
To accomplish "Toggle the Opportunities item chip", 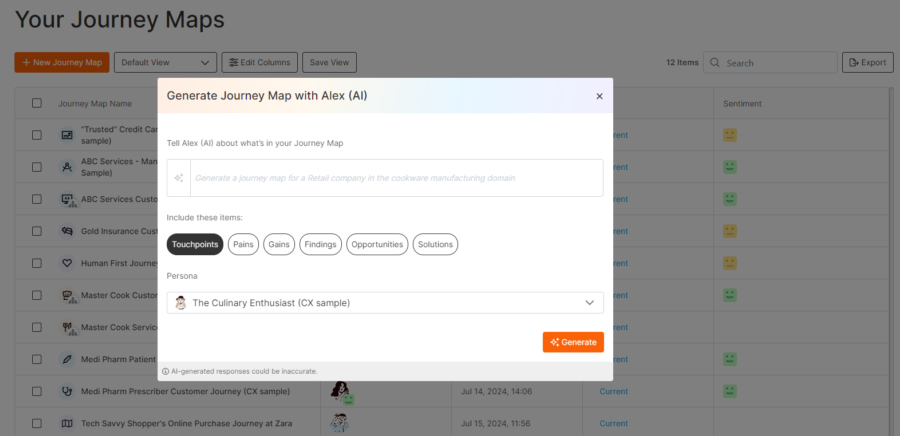I will [377, 244].
